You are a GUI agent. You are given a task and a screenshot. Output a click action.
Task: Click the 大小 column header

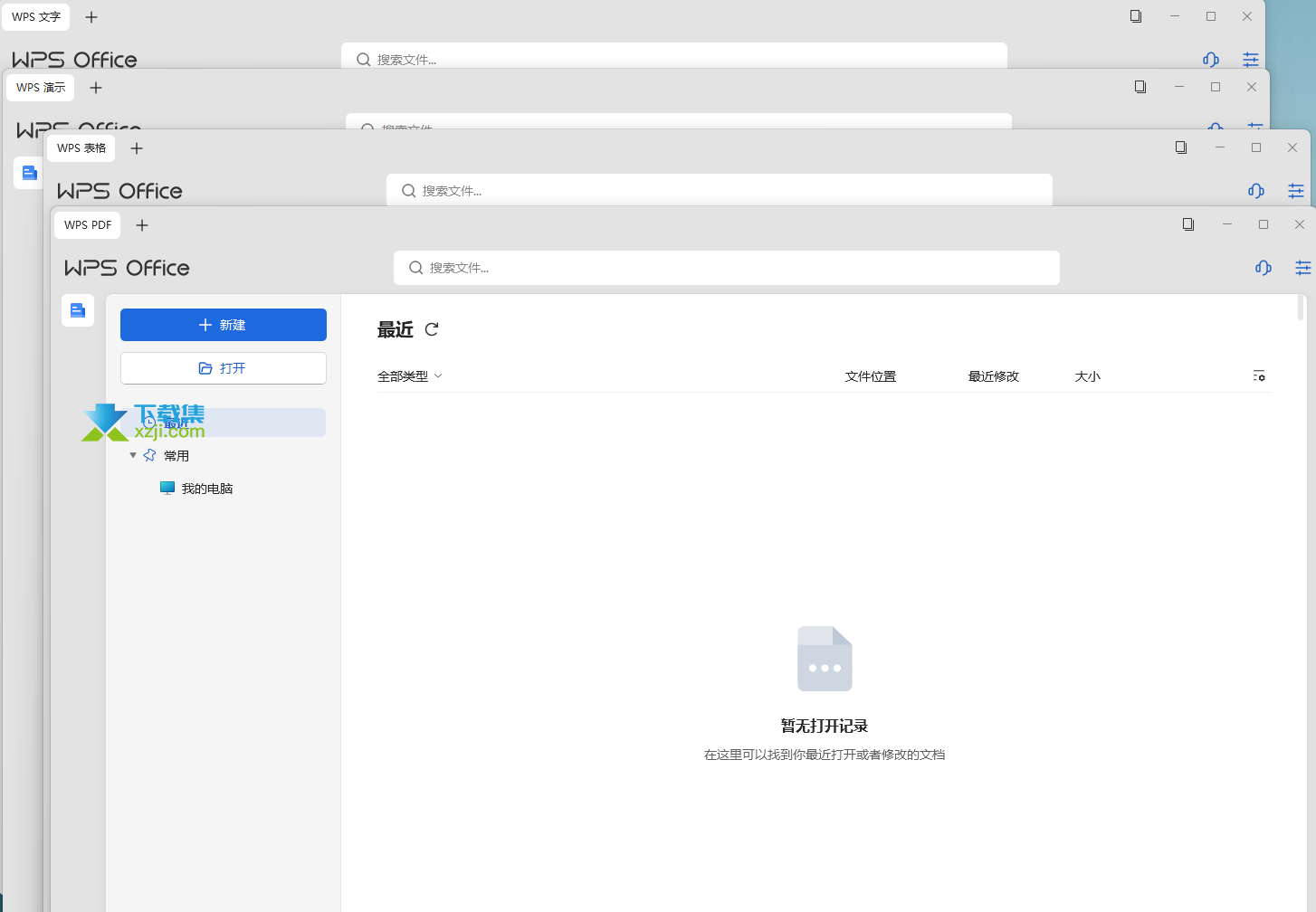click(1088, 376)
